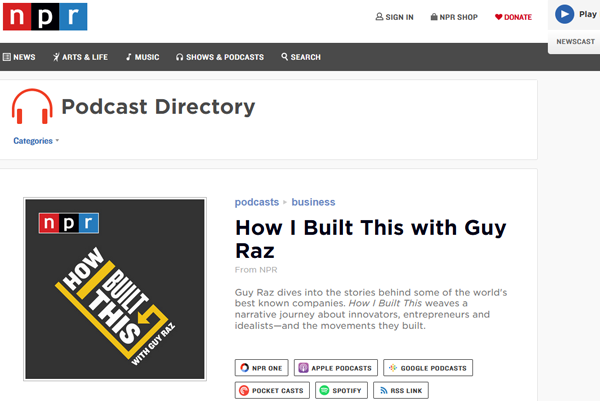Click the NPR ONE button label
The width and height of the screenshot is (600, 401).
coord(267,368)
